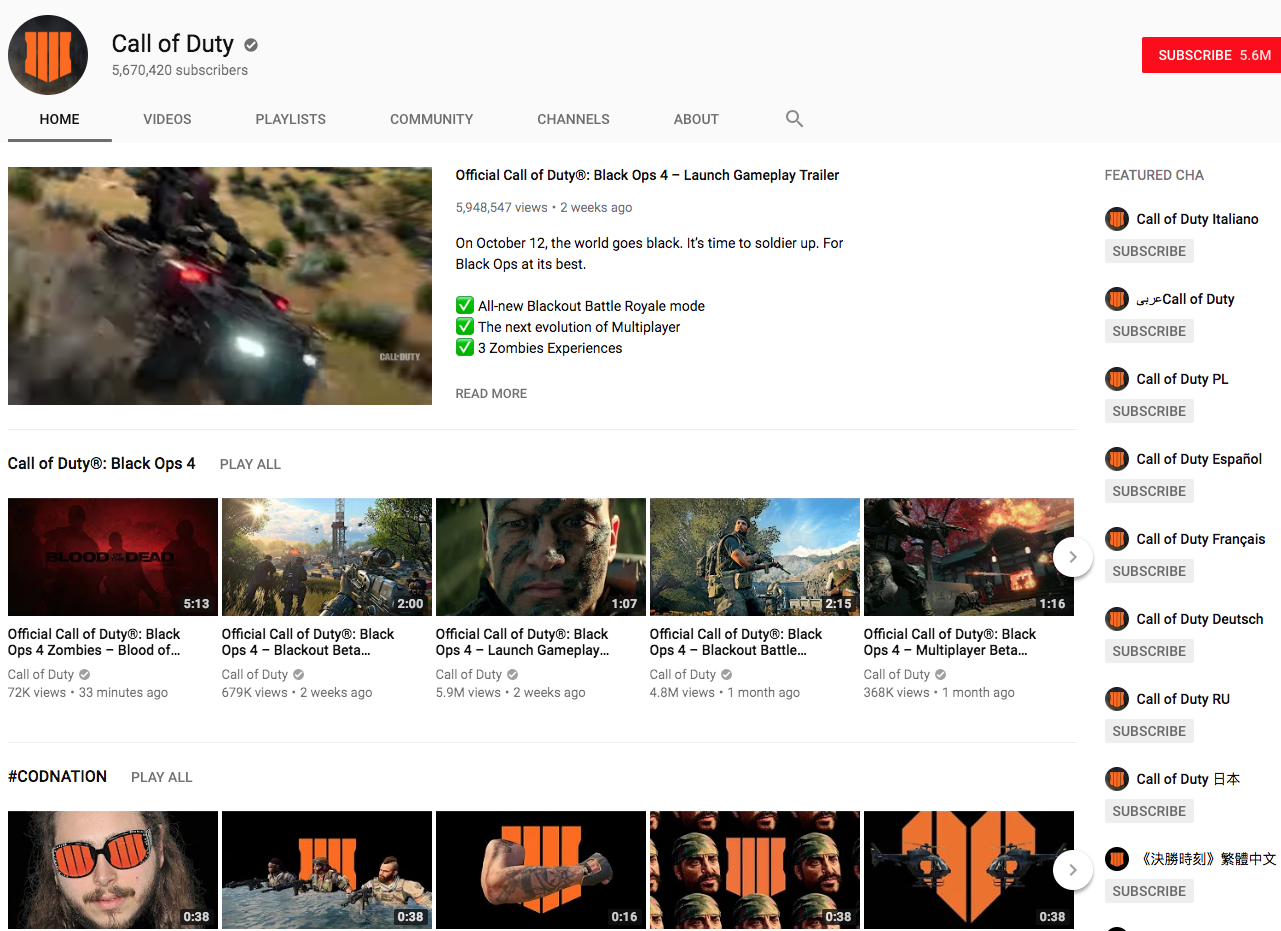Expand the description with READ MORE
Image resolution: width=1281 pixels, height=931 pixels.
pyautogui.click(x=491, y=394)
